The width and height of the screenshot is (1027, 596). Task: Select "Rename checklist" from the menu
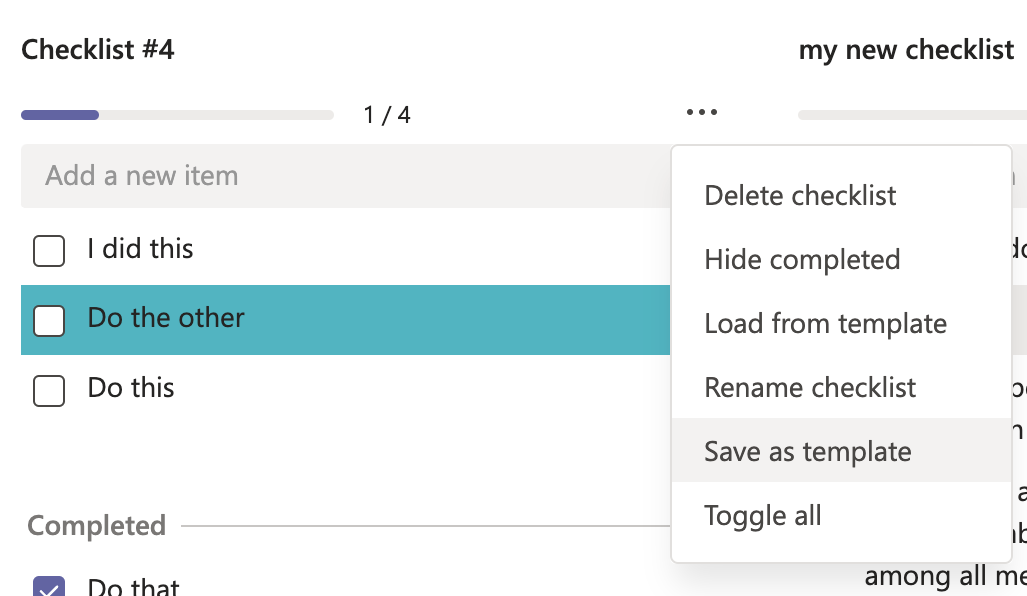810,387
